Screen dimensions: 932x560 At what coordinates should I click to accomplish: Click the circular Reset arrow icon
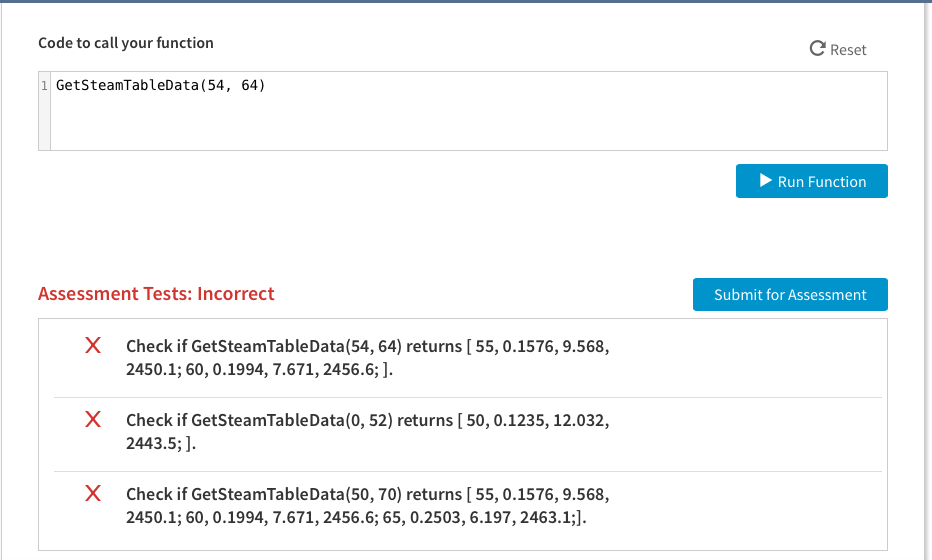[817, 49]
